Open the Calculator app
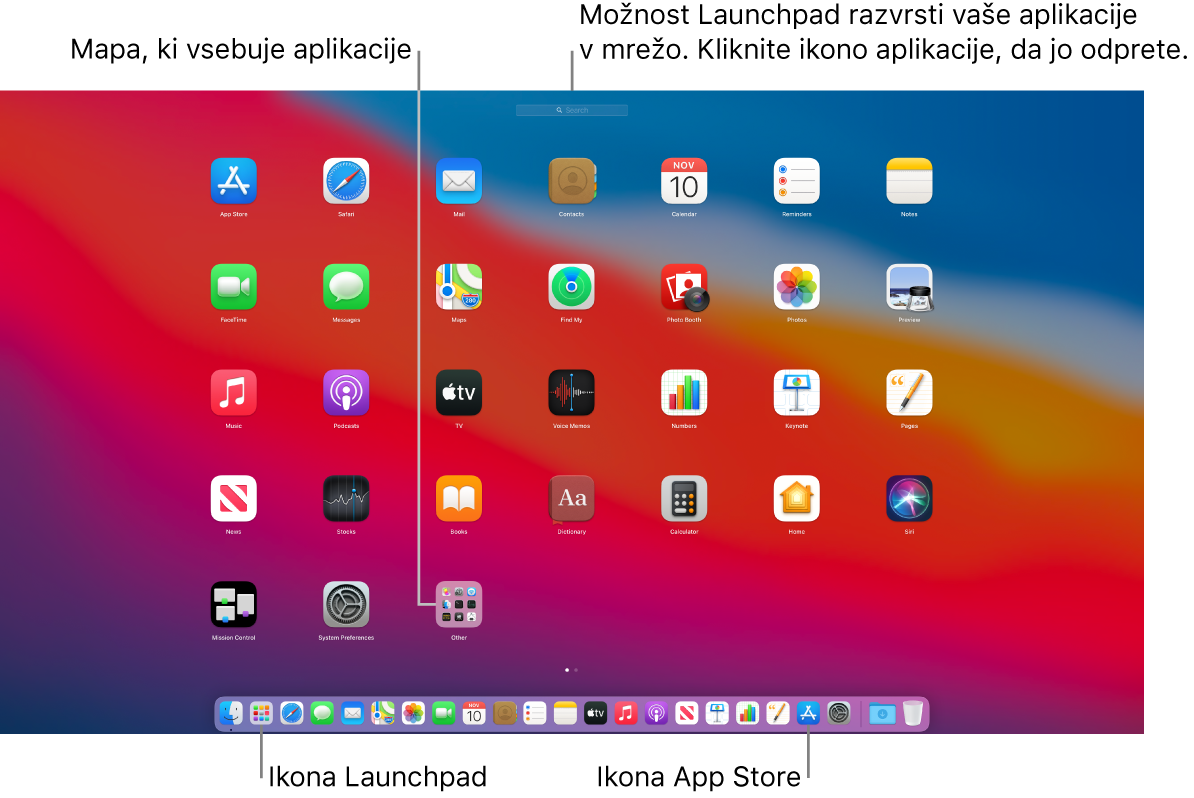This screenshot has width=1194, height=798. (x=684, y=499)
